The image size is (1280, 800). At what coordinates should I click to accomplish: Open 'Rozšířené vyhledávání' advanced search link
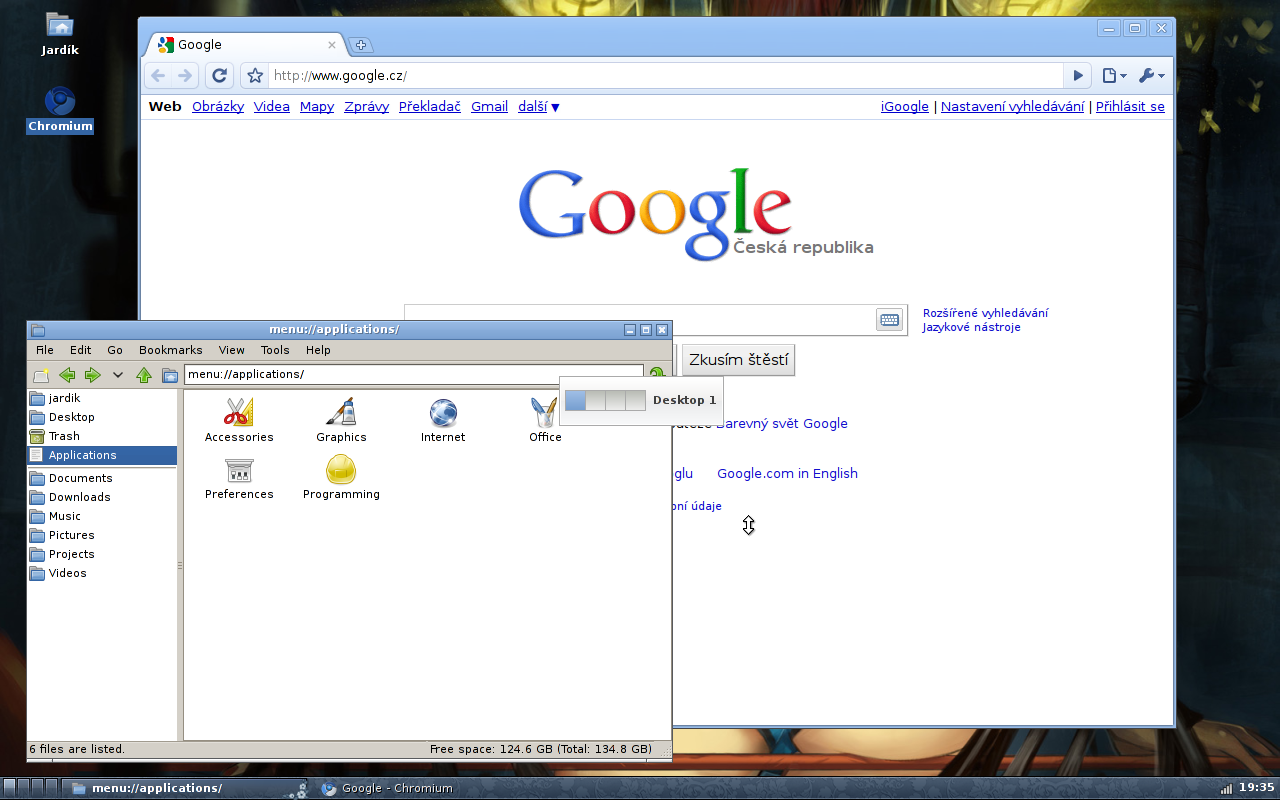click(985, 313)
